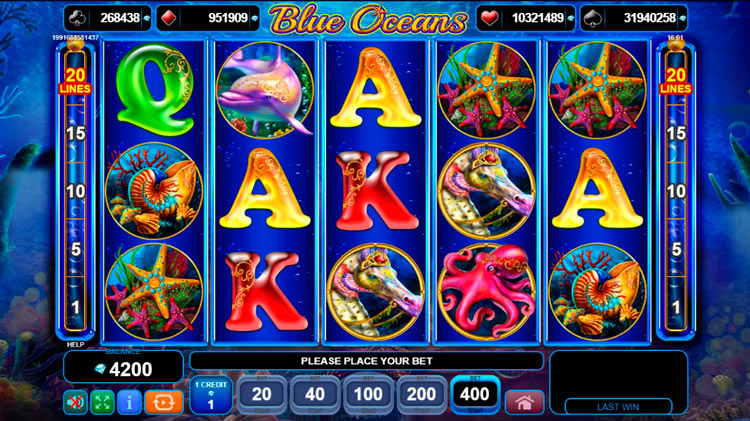The image size is (750, 421).
Task: Open the clubs jackpot counter
Action: [108, 18]
